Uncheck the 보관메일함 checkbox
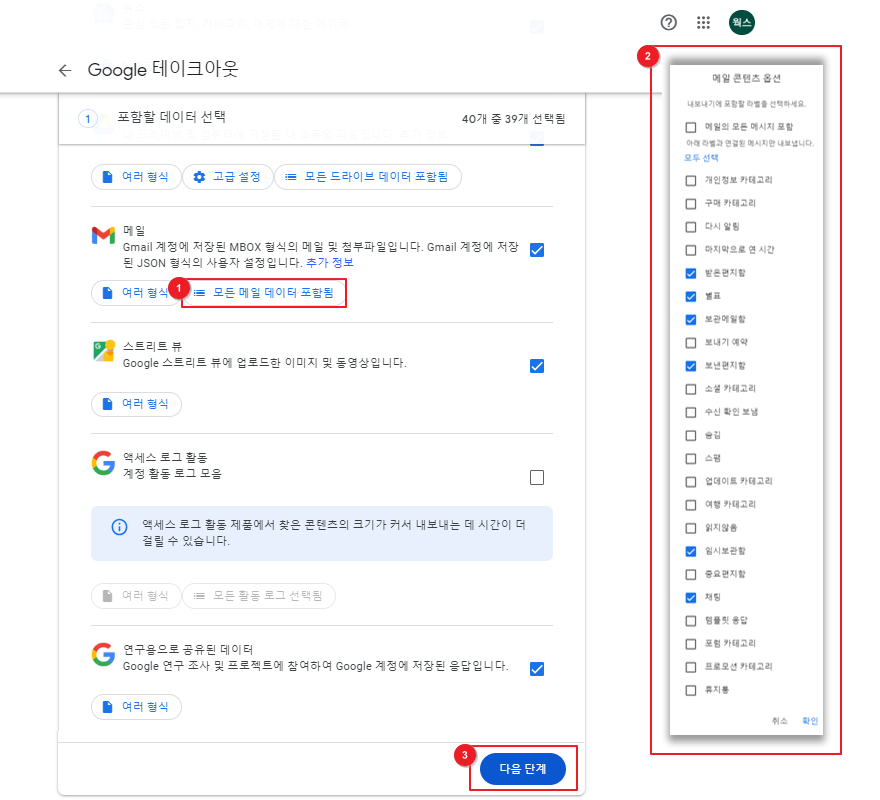Viewport: 880px width, 800px height. click(691, 320)
